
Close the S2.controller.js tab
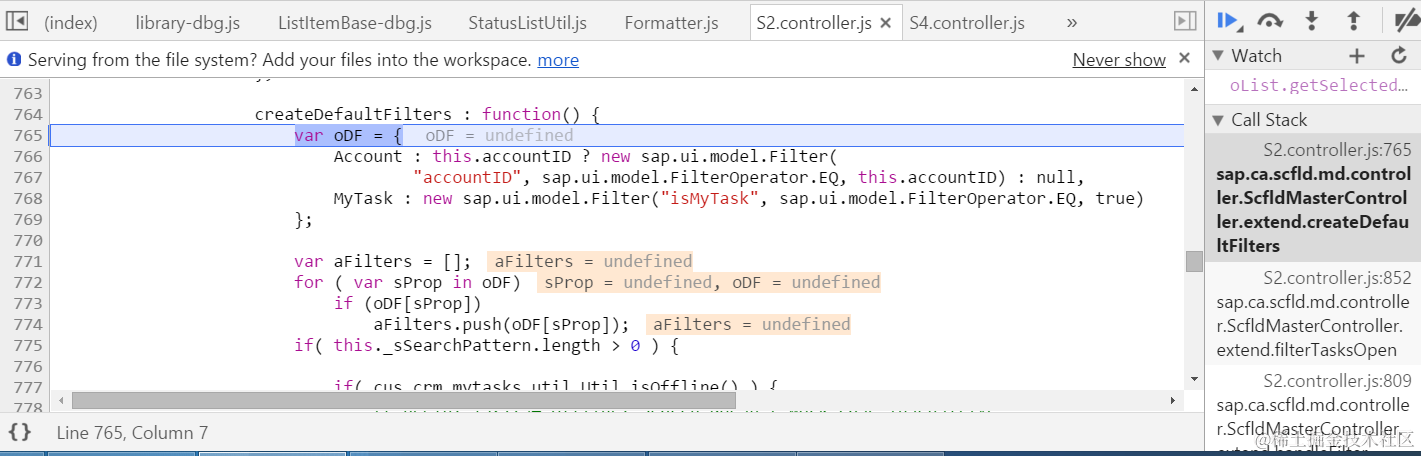tap(885, 22)
